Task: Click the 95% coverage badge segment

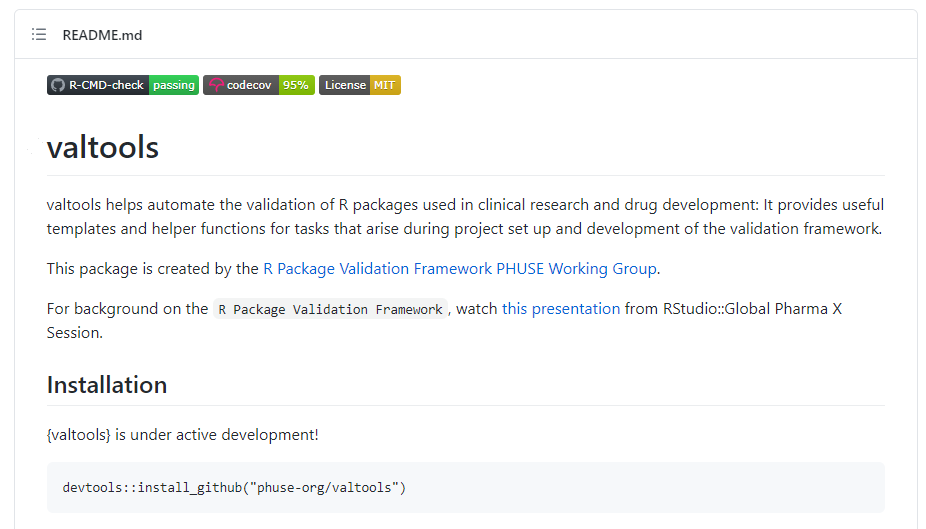Action: pos(296,86)
